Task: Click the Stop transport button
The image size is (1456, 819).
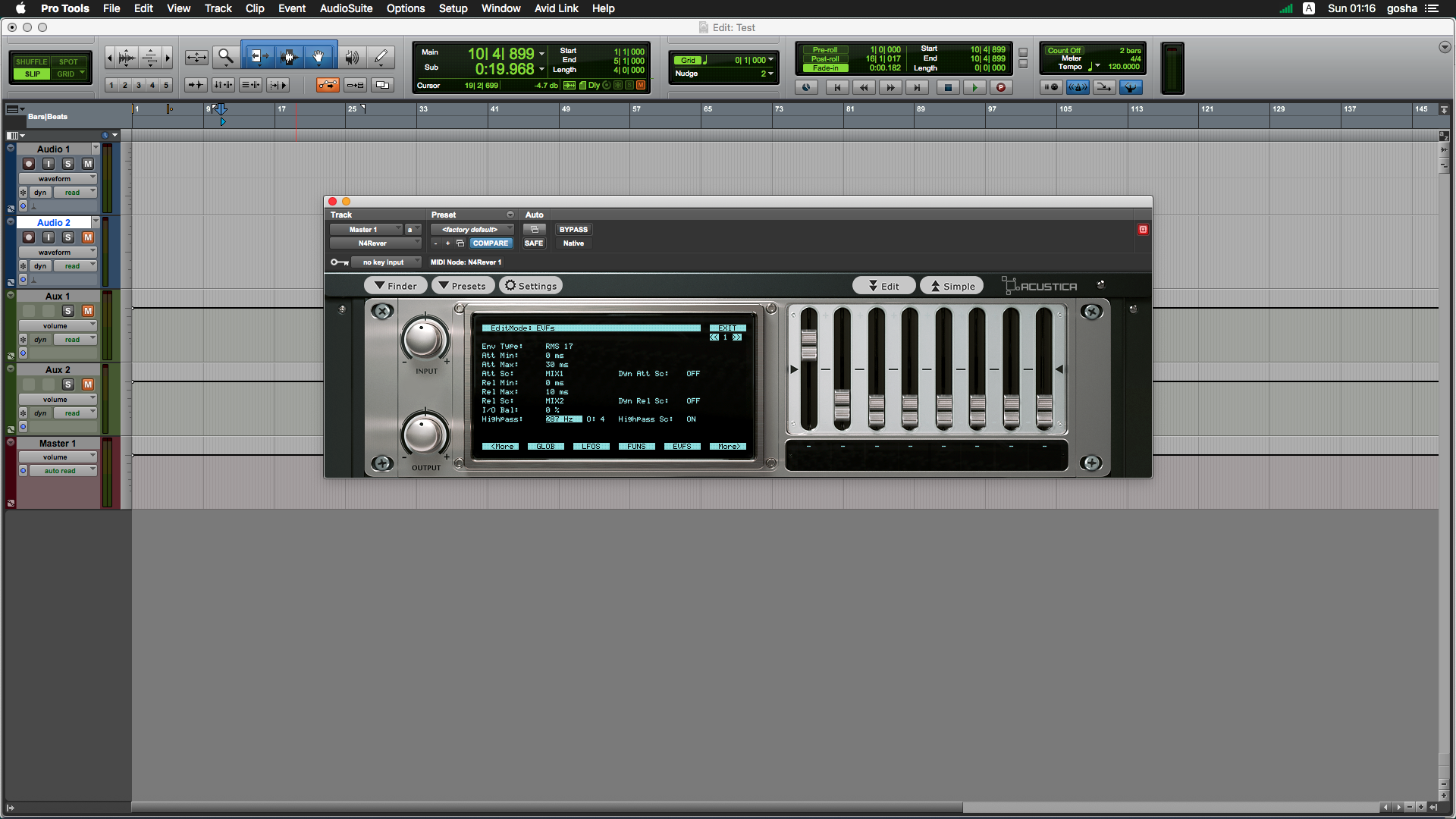Action: pos(947,87)
